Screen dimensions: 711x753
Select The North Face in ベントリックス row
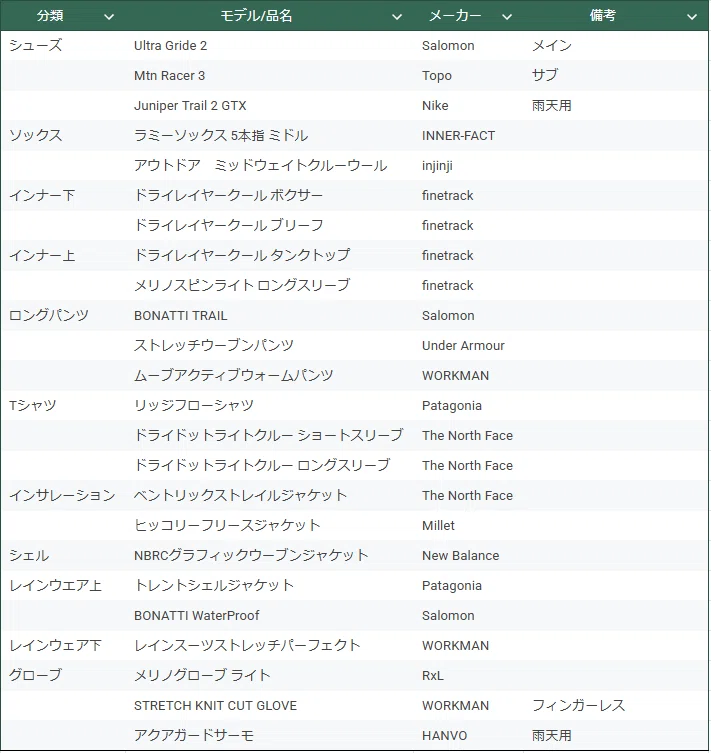click(x=468, y=495)
